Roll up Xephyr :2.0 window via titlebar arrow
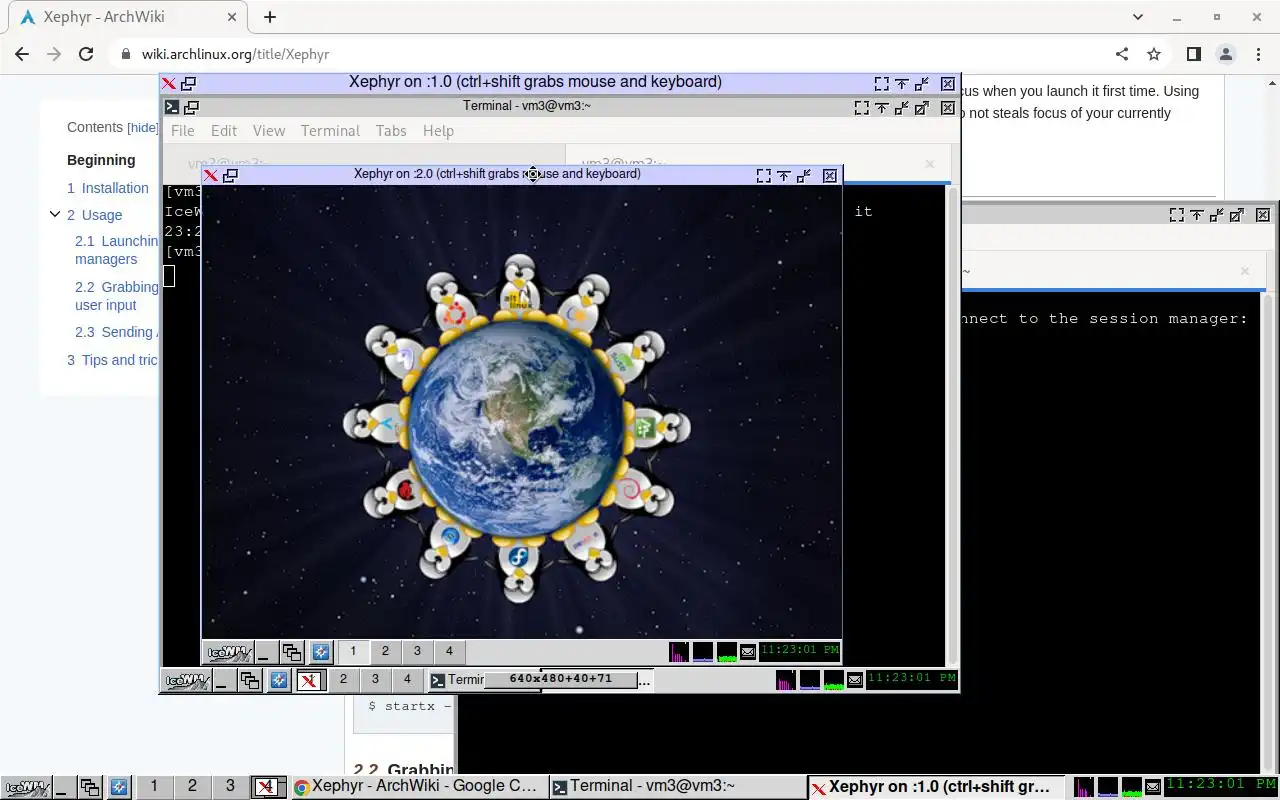The height and width of the screenshot is (800, 1280). click(x=784, y=176)
